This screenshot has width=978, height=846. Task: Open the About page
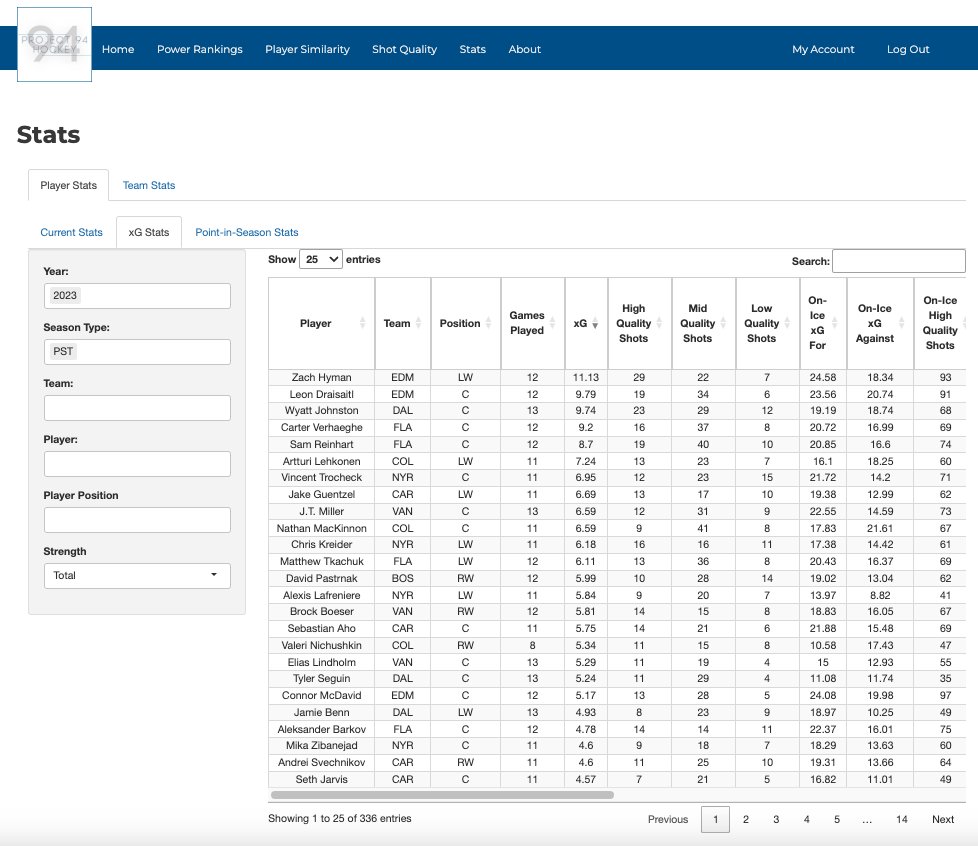click(525, 49)
